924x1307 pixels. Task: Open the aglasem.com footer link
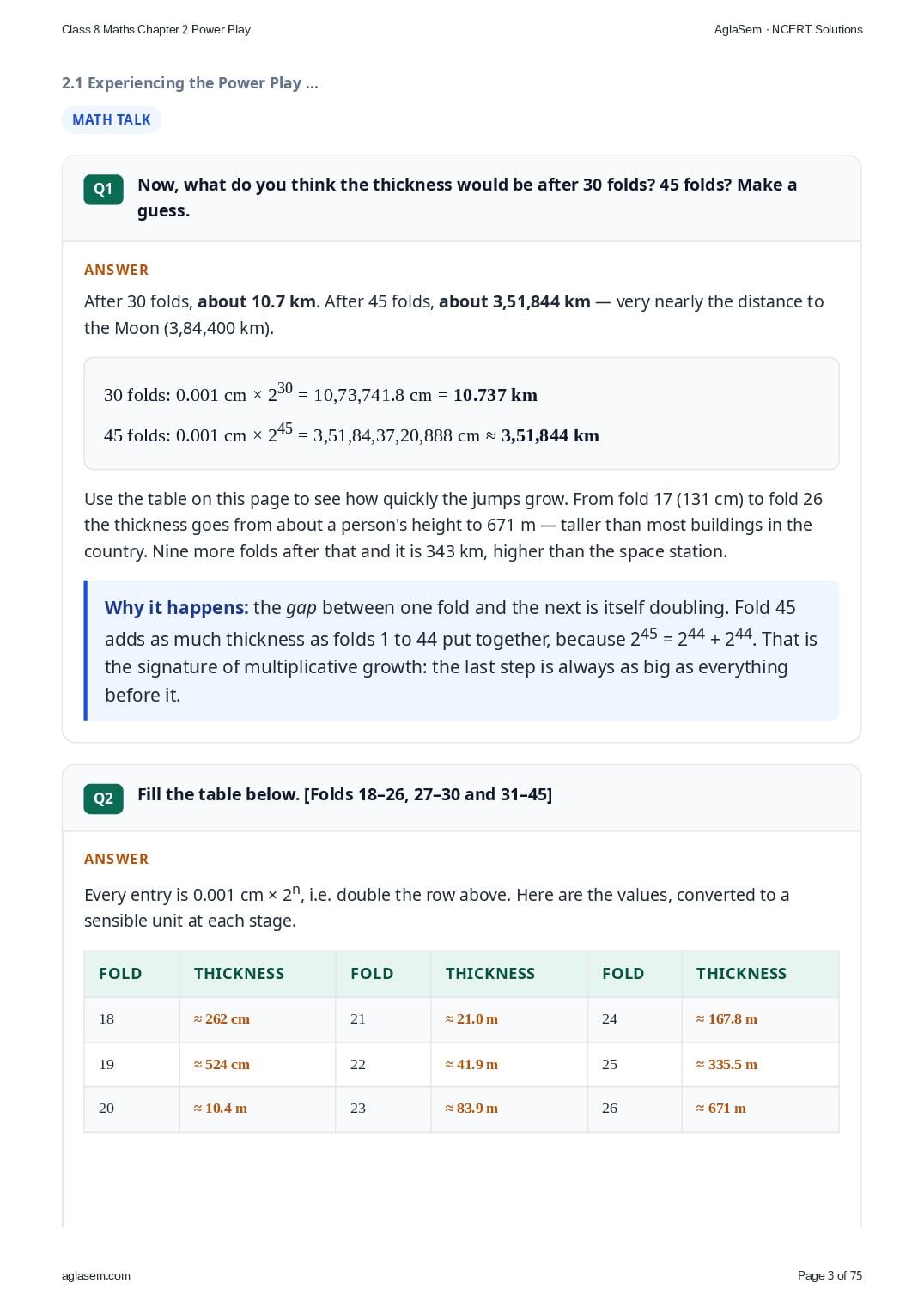pyautogui.click(x=96, y=1275)
